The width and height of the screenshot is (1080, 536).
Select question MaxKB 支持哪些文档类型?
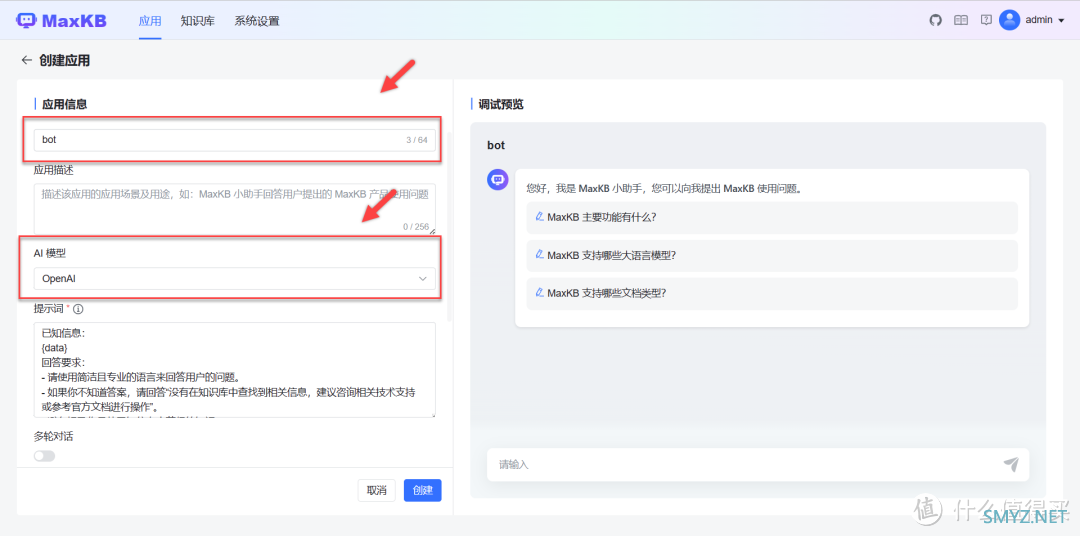point(771,293)
